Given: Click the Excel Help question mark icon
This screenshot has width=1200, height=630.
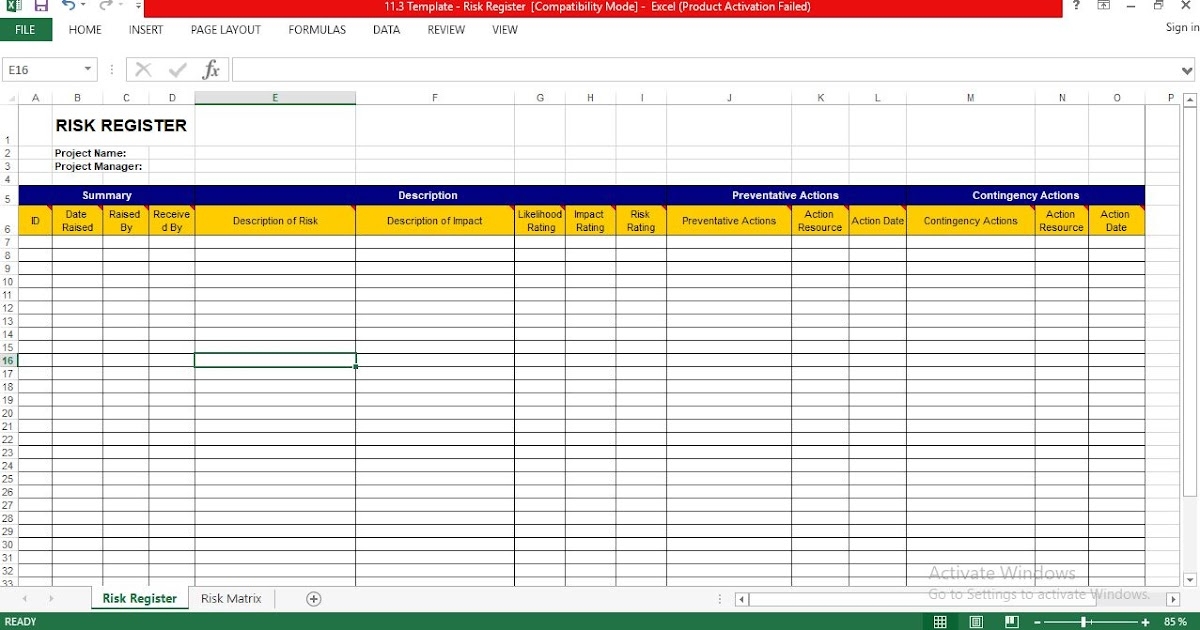Looking at the screenshot, I should (1075, 6).
